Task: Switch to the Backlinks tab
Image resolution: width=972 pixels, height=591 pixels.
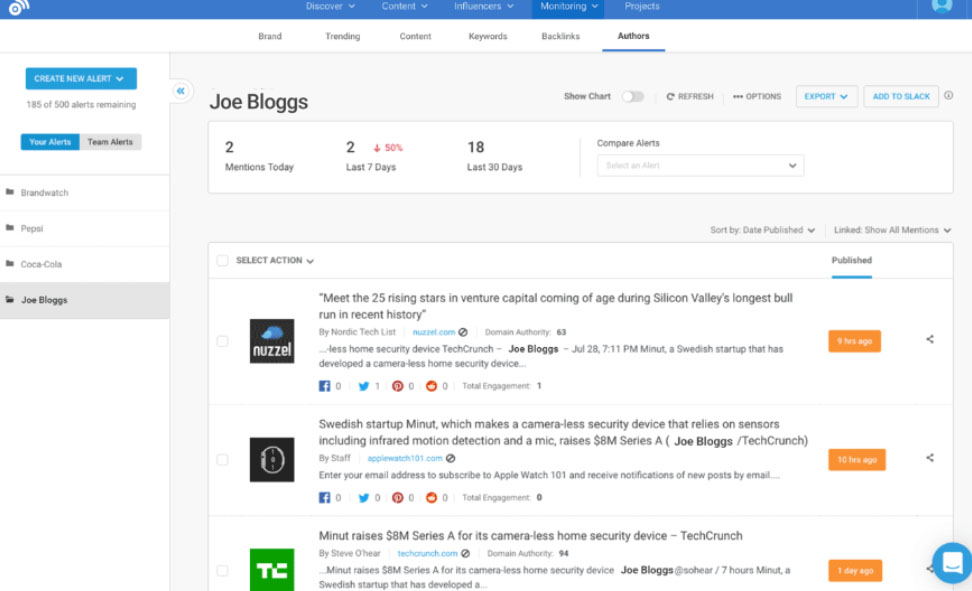Action: (x=560, y=36)
